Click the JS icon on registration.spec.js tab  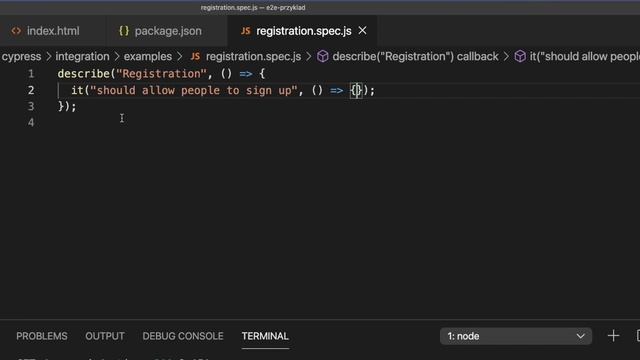pos(245,31)
